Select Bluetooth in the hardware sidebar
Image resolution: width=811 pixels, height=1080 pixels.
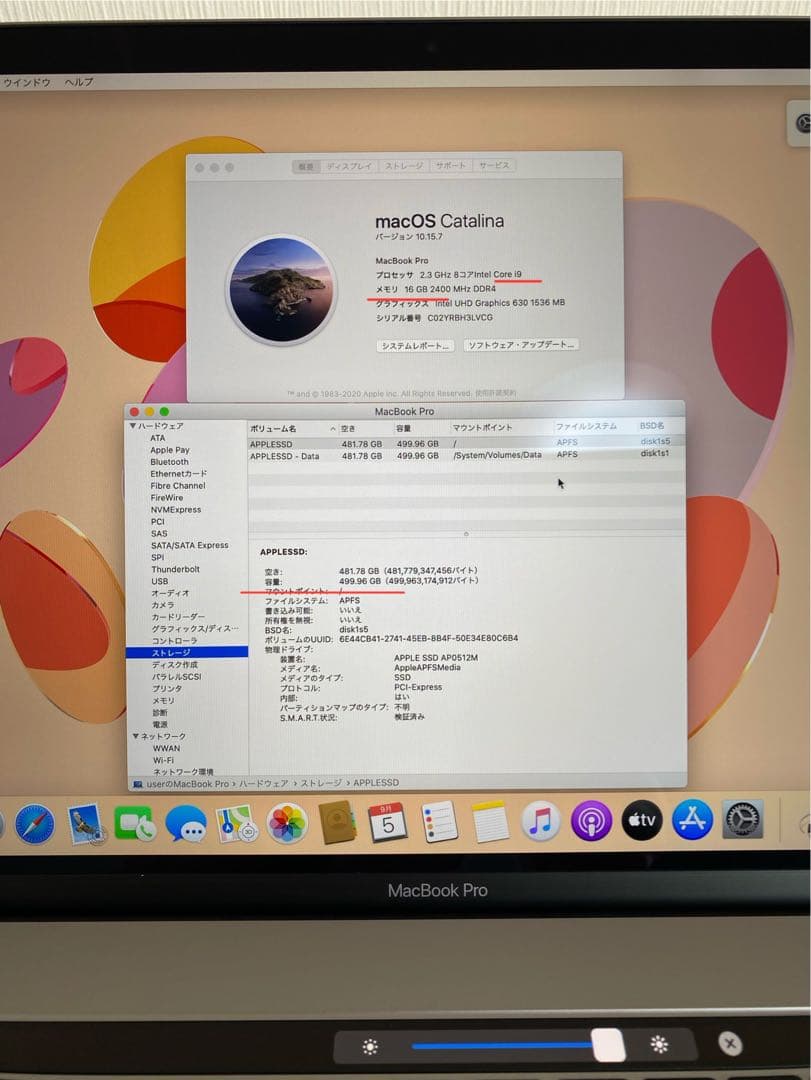pyautogui.click(x=172, y=462)
